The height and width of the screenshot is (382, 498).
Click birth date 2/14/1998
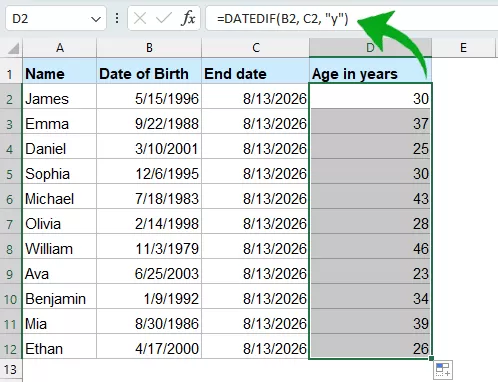(149, 221)
